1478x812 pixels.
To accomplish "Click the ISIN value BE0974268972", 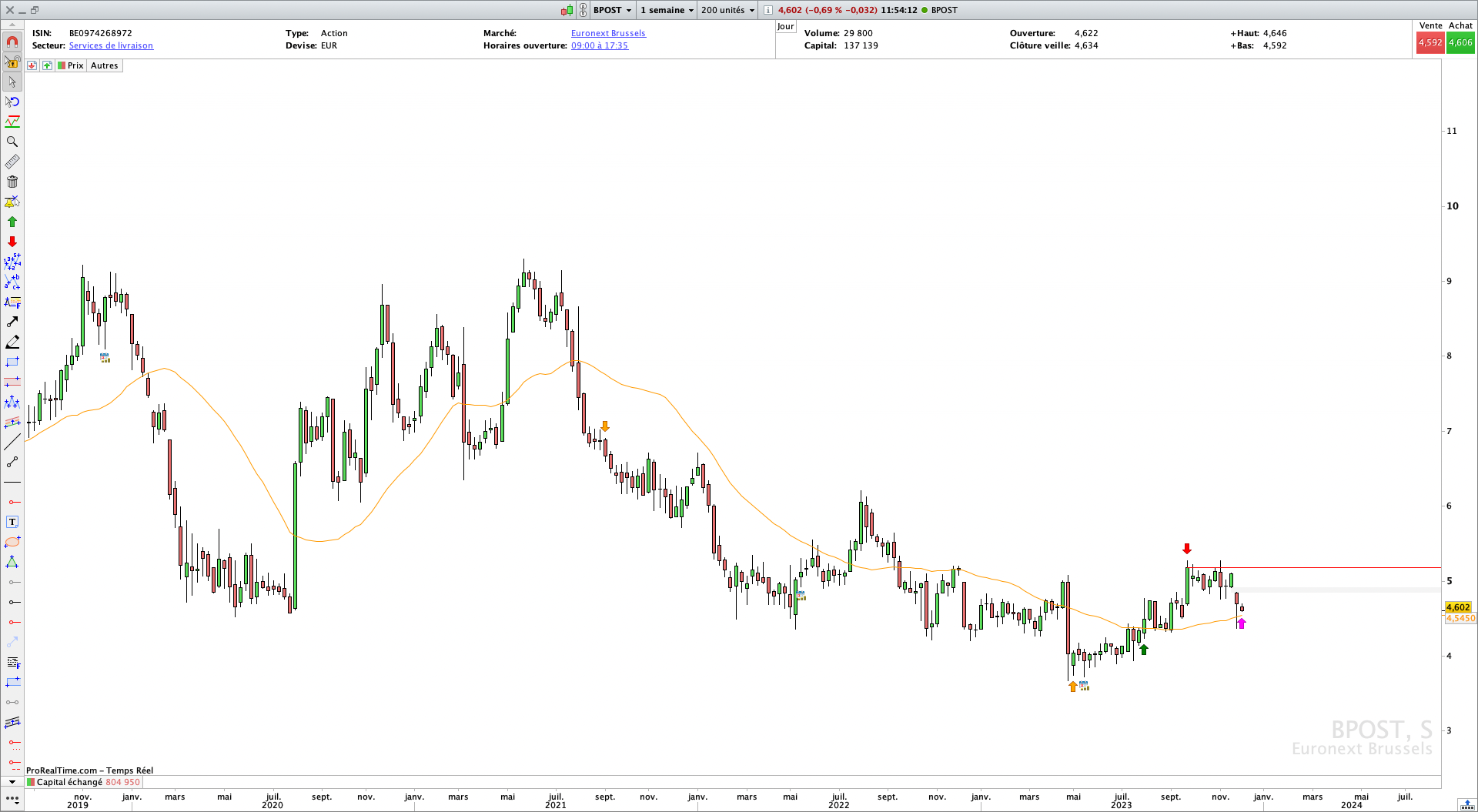I will tap(101, 33).
